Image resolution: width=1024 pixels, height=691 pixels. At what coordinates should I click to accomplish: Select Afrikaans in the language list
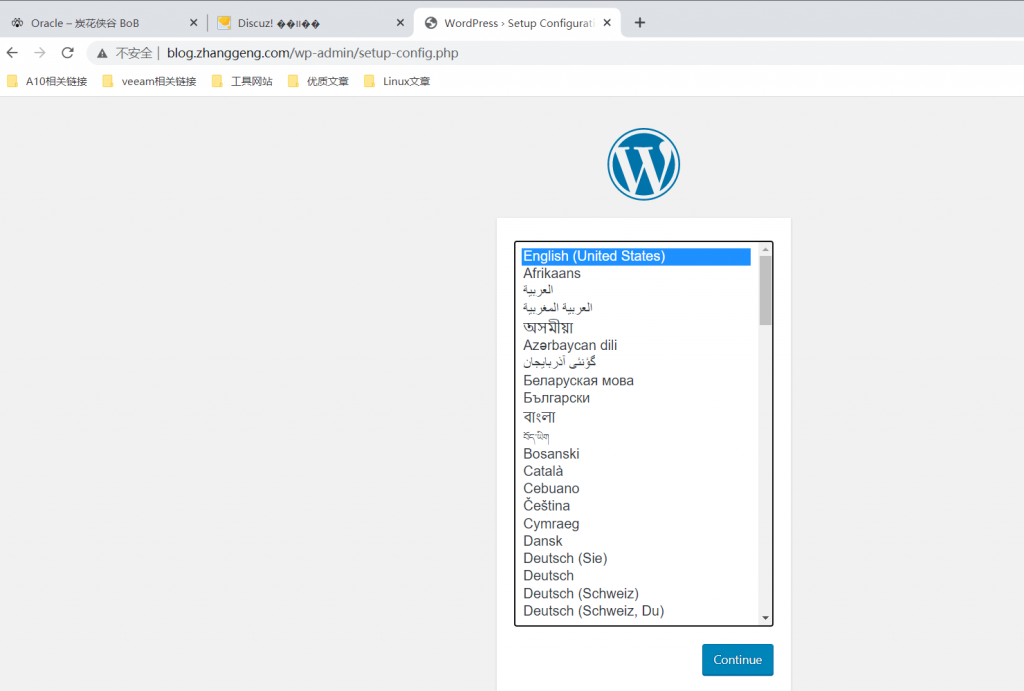[x=636, y=274]
